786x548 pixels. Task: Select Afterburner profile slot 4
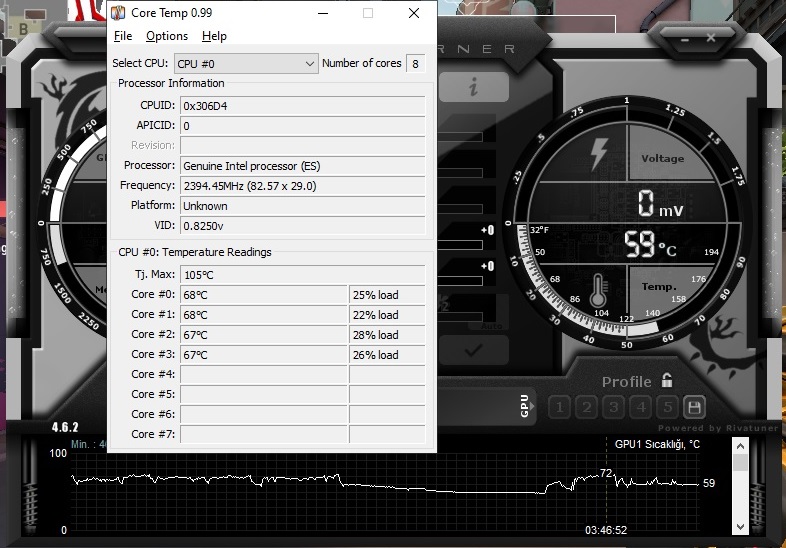(x=641, y=407)
